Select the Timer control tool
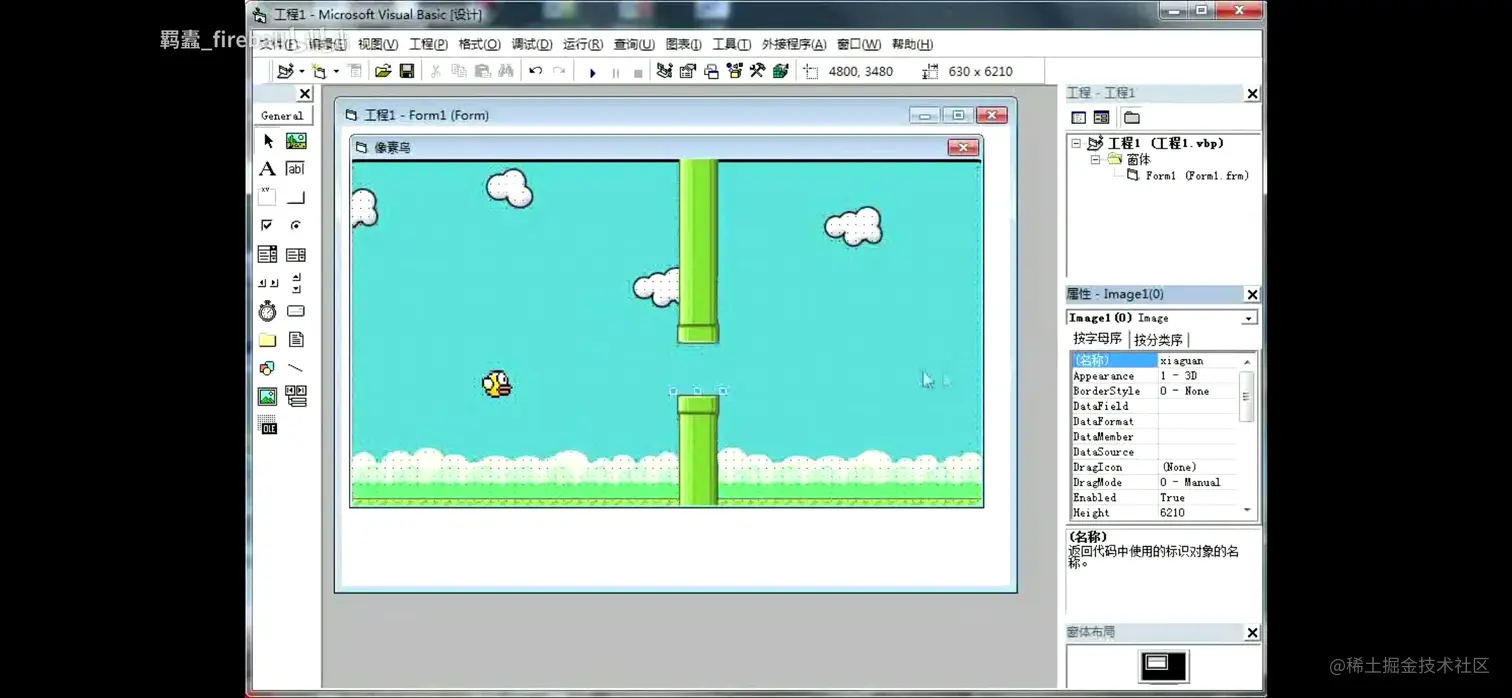1512x698 pixels. [x=268, y=311]
